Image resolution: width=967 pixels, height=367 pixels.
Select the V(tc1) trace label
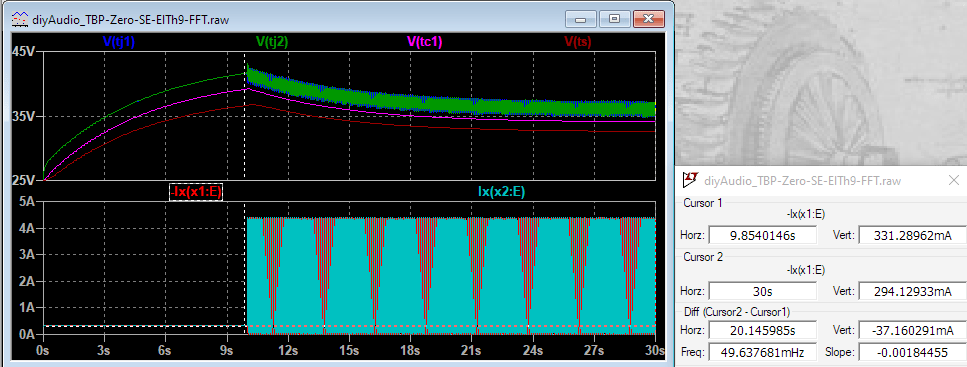[424, 42]
